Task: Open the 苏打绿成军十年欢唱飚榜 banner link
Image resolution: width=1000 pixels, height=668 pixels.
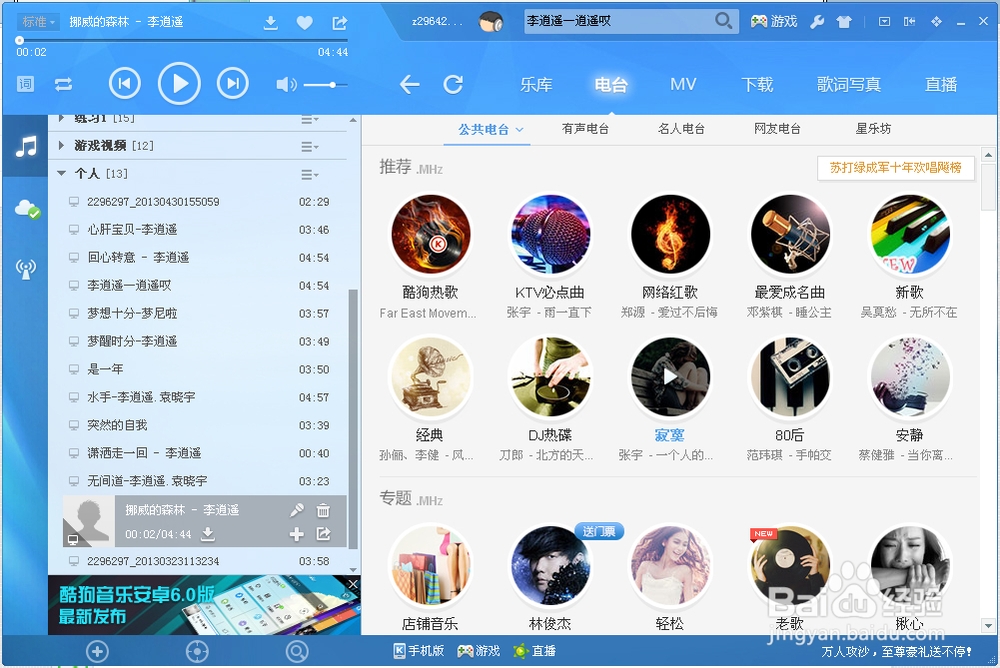Action: click(x=895, y=168)
